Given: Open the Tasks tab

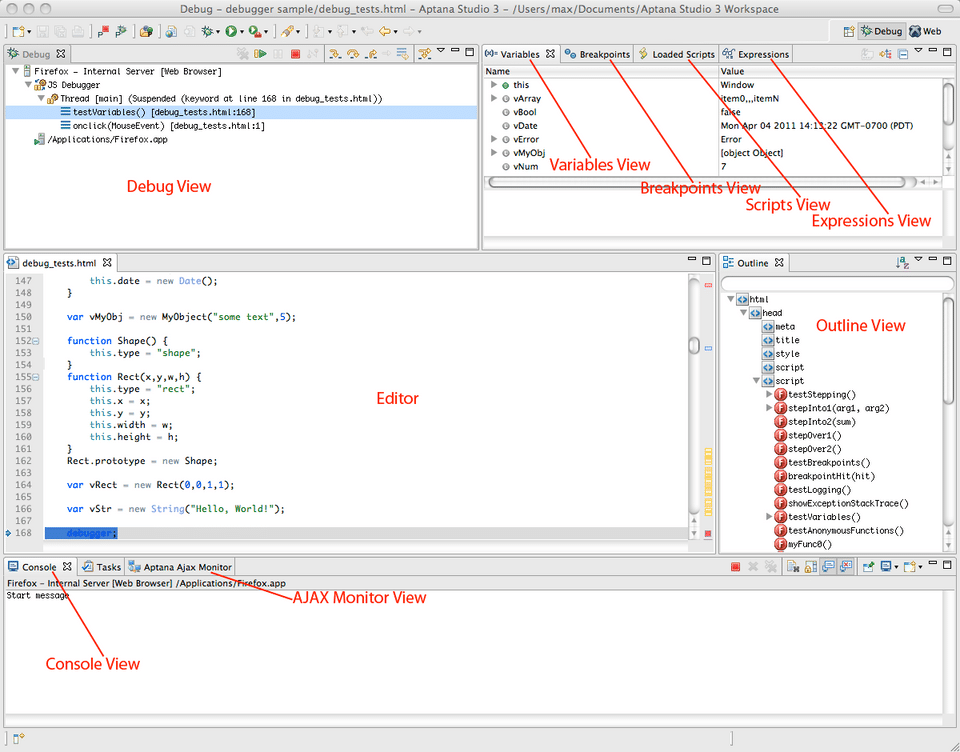Looking at the screenshot, I should pos(102,567).
